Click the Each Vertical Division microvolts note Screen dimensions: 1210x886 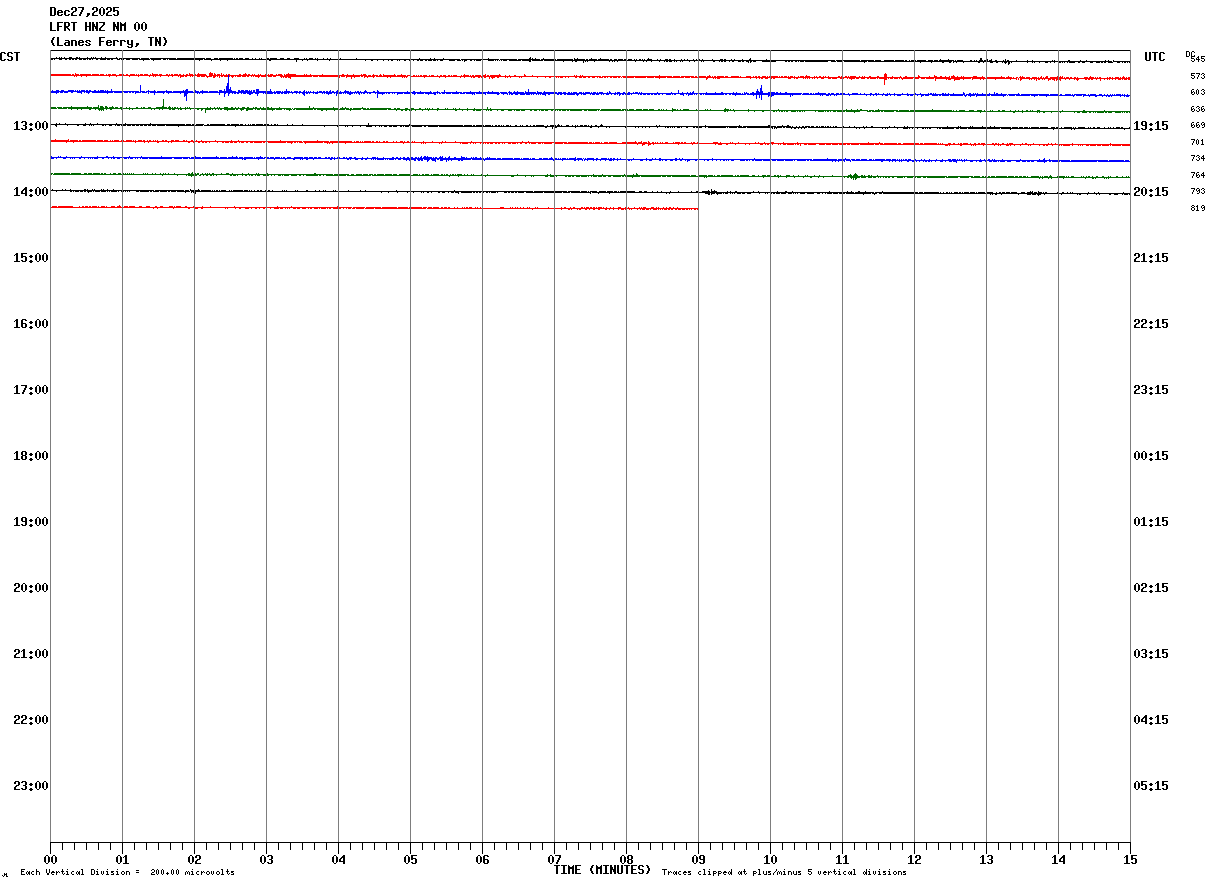pos(127,873)
